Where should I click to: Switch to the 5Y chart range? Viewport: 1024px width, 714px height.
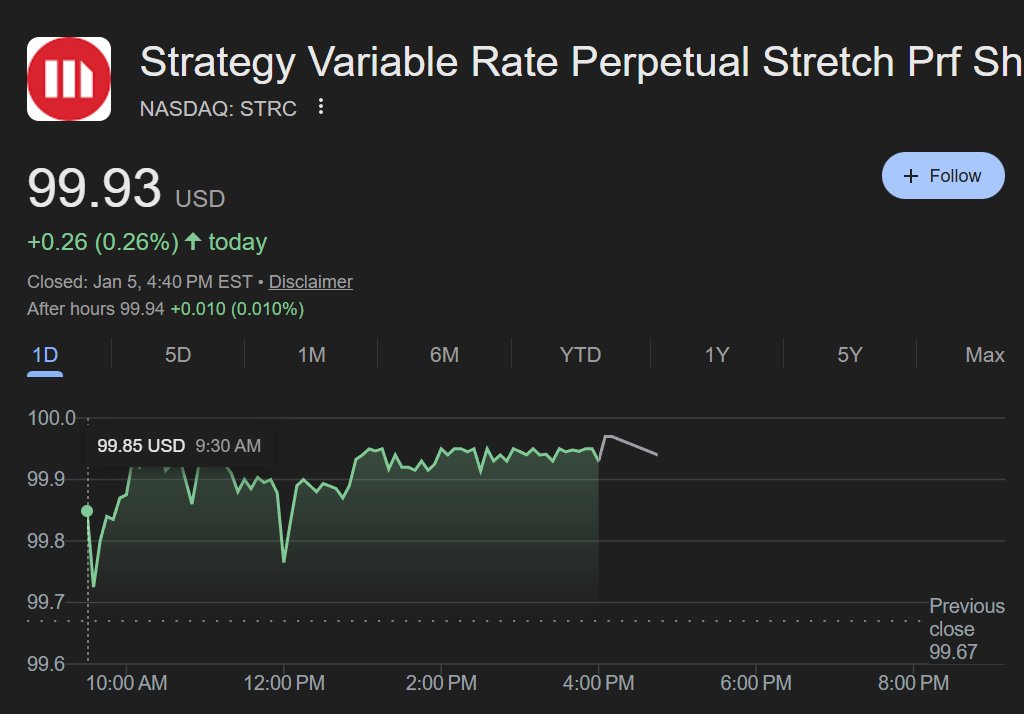[850, 355]
